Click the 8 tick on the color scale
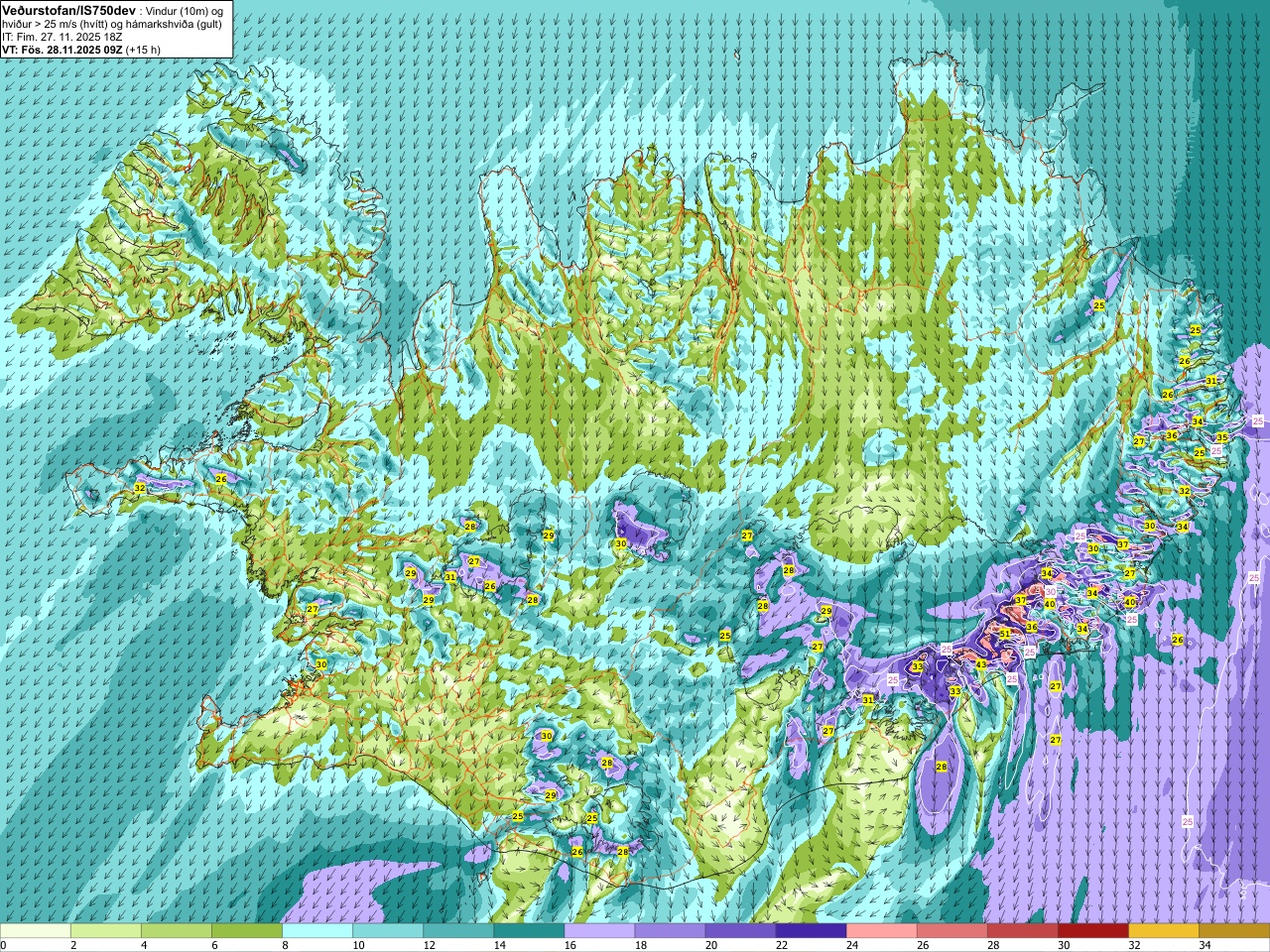 (285, 945)
